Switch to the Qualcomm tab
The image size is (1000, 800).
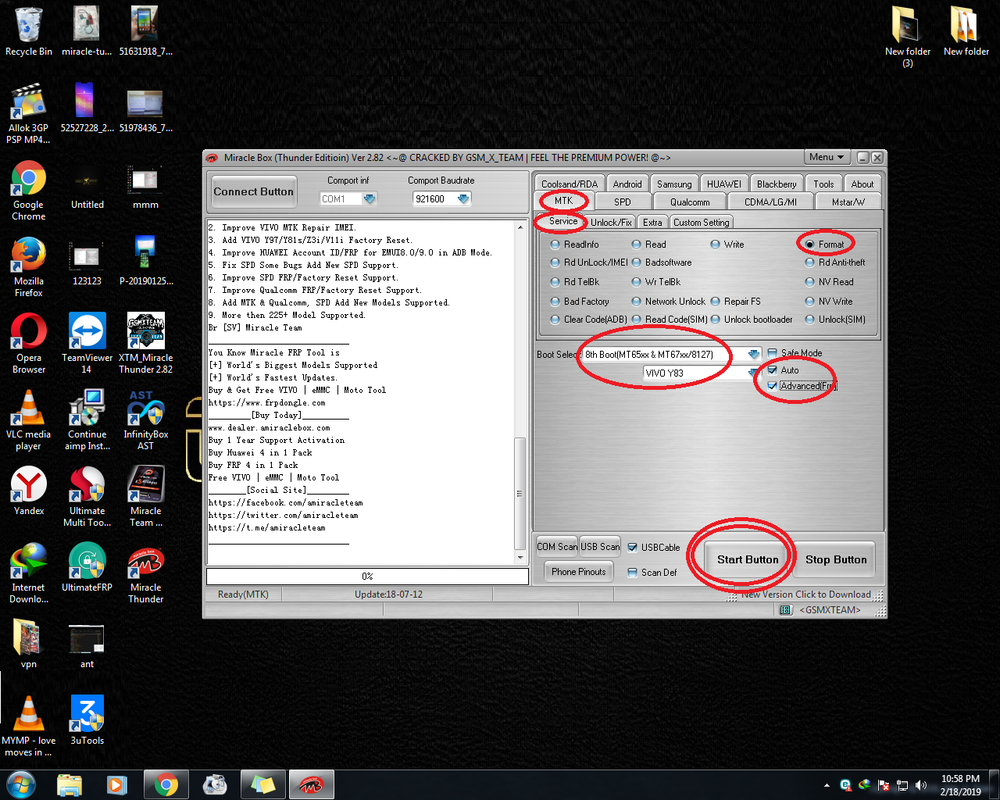[x=689, y=202]
